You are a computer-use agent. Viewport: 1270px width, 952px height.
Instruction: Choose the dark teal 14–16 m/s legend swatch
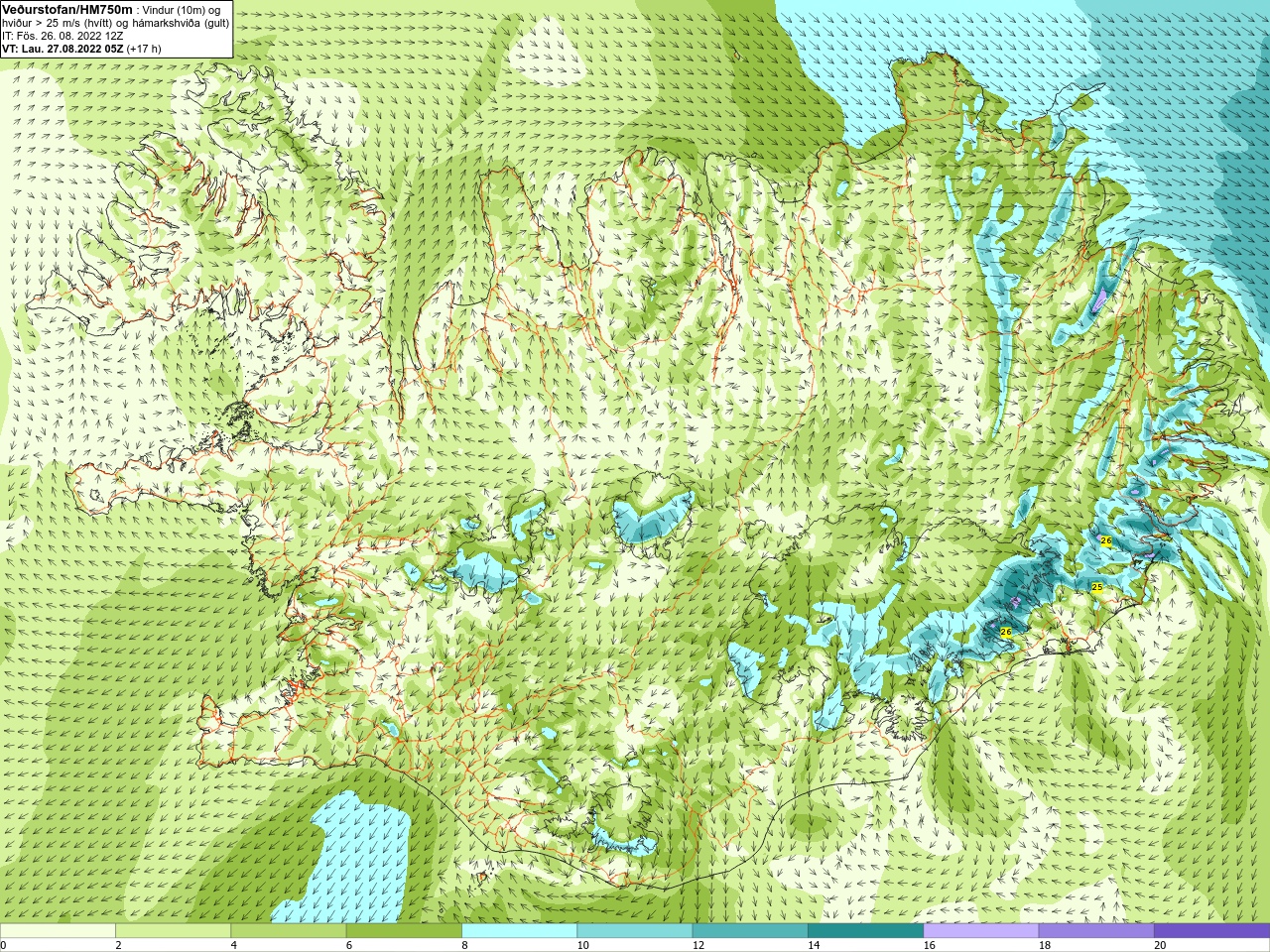point(865,931)
